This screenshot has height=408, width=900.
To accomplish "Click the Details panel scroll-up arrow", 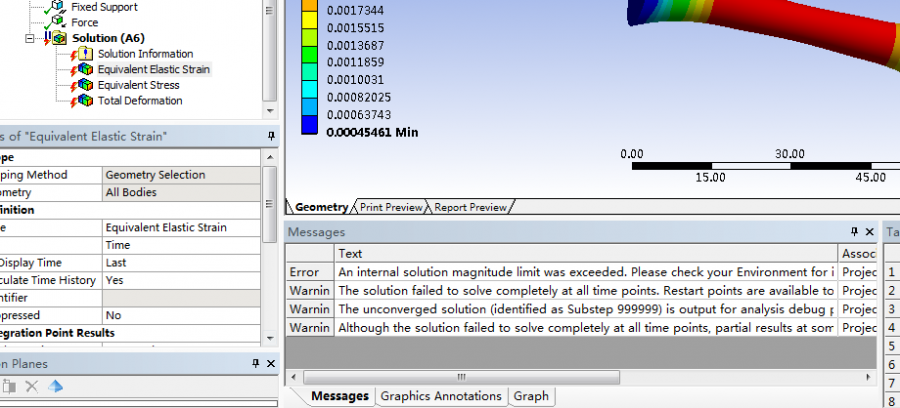I will tap(270, 157).
